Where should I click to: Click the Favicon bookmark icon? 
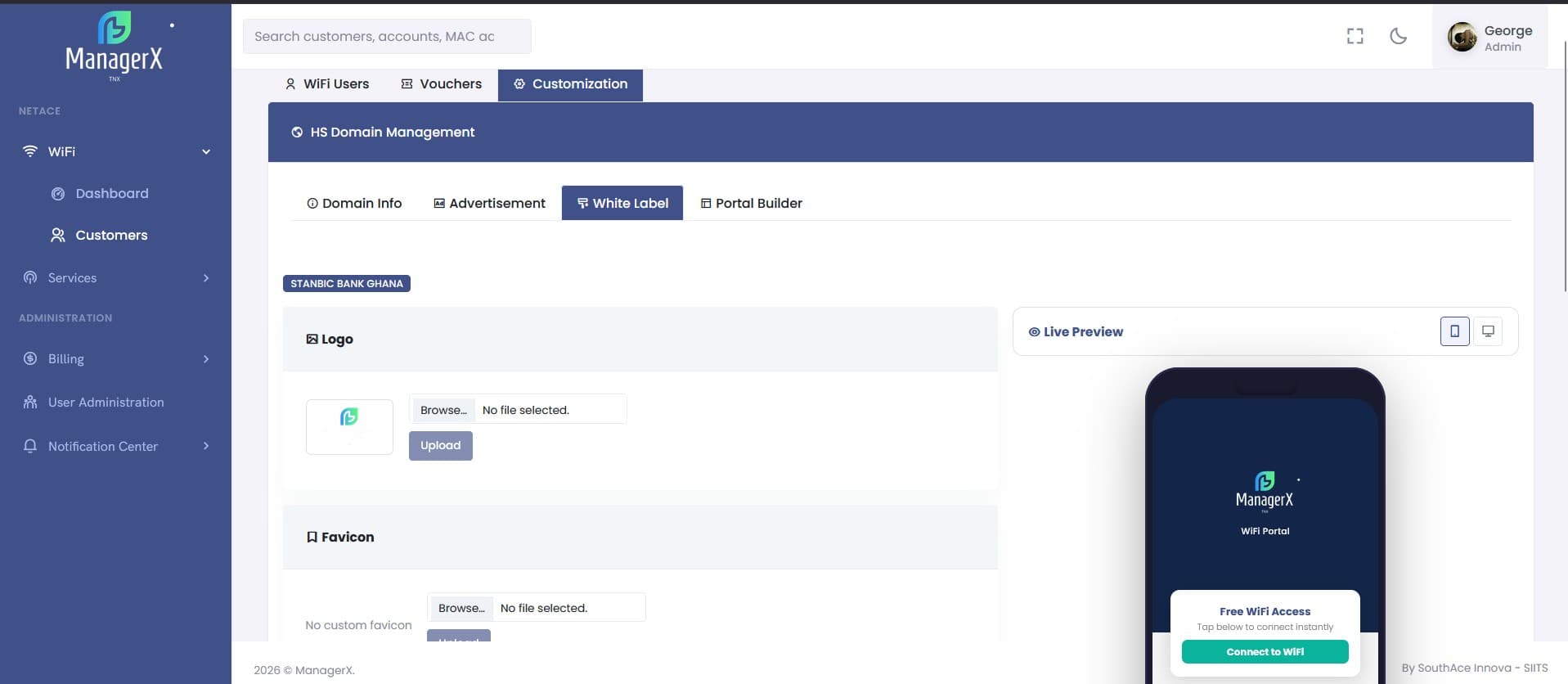(x=312, y=537)
